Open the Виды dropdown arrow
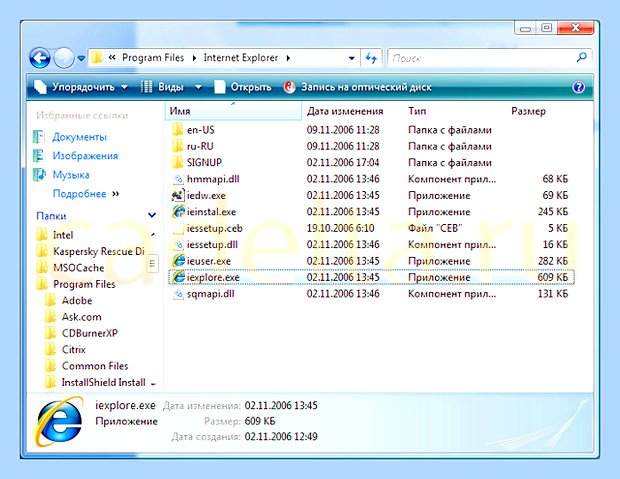The height and width of the screenshot is (479, 620). 198,87
